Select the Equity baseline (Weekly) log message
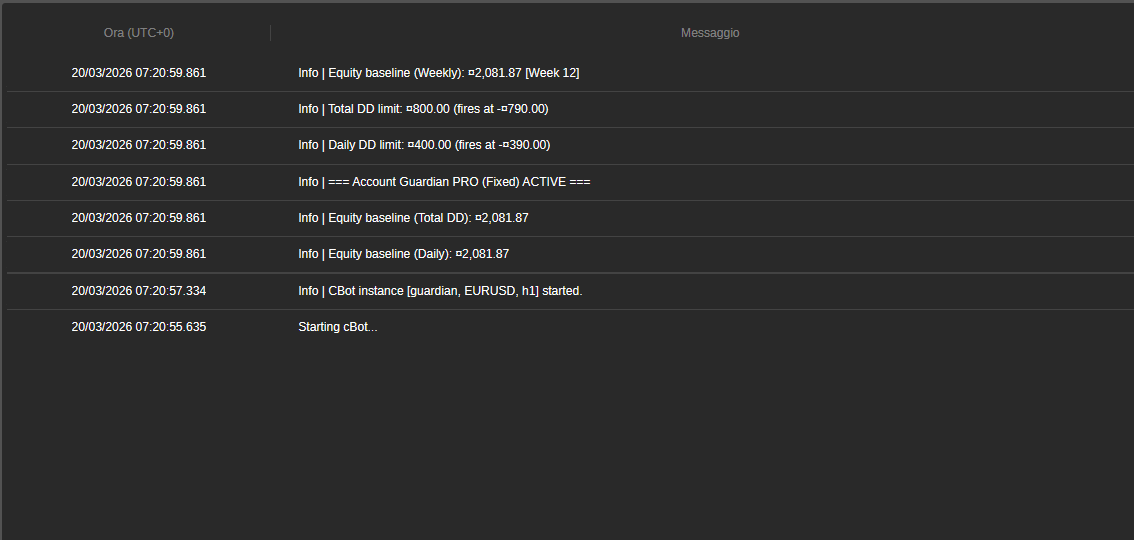This screenshot has width=1134, height=540. click(x=438, y=73)
